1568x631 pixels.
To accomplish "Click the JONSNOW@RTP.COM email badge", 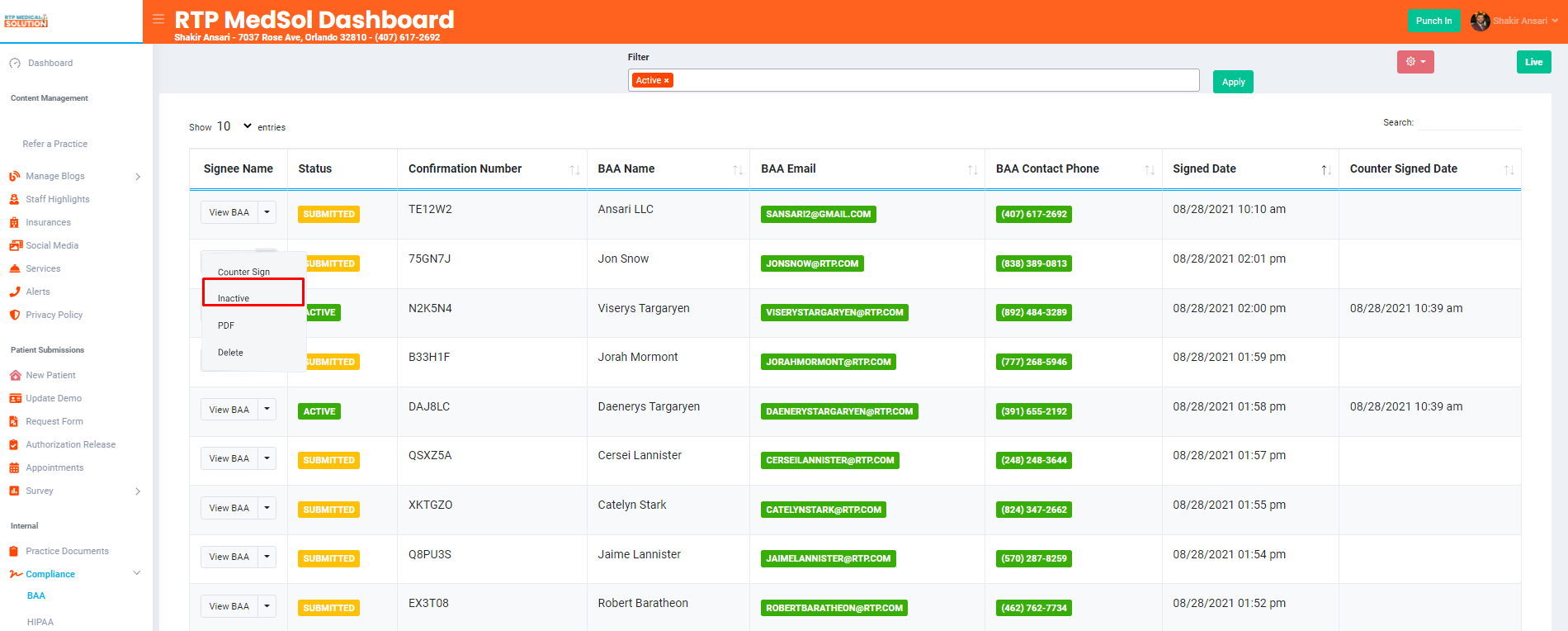I will [812, 263].
